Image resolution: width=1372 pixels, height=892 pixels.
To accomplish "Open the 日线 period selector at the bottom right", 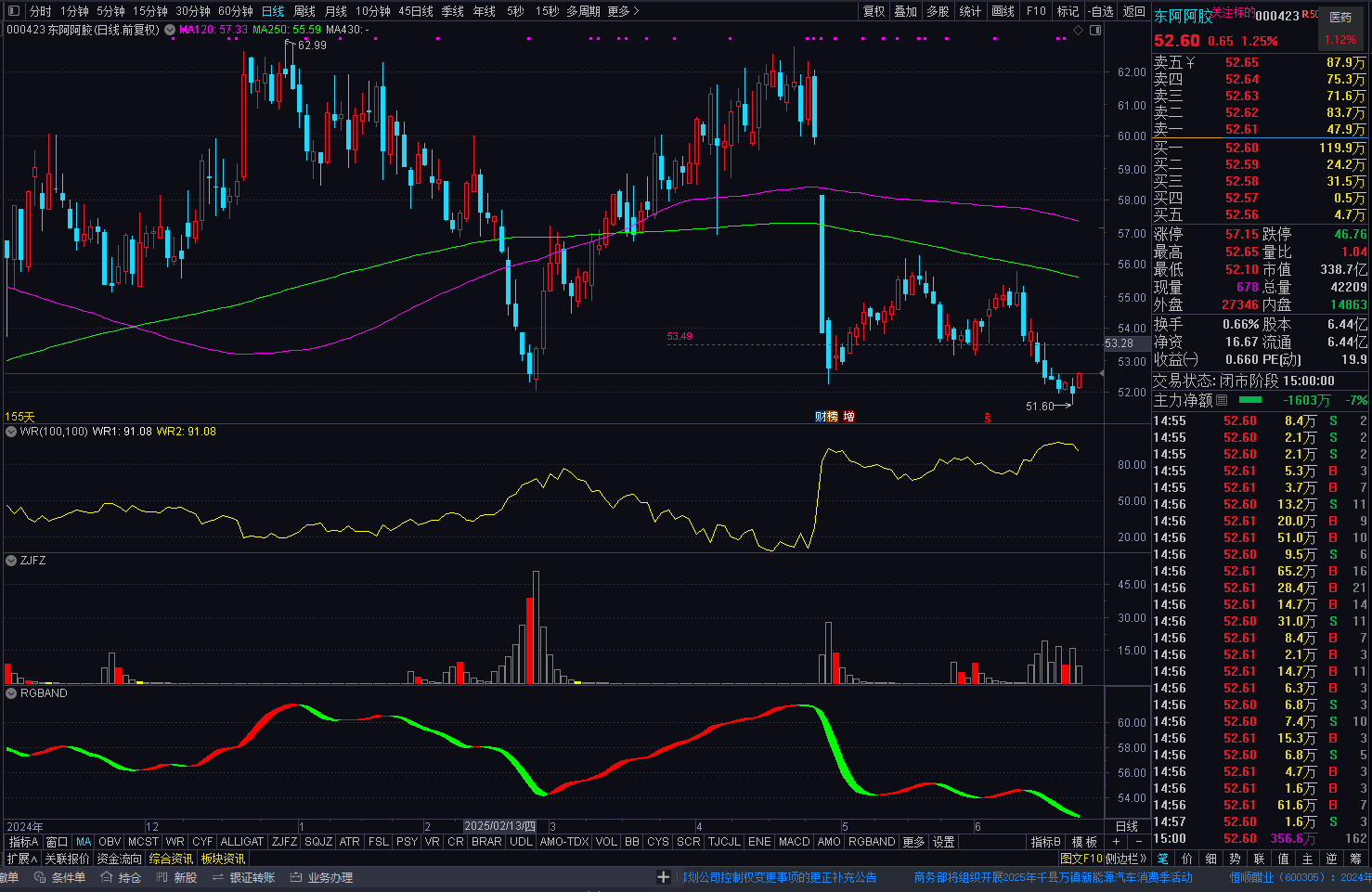I will click(1127, 826).
